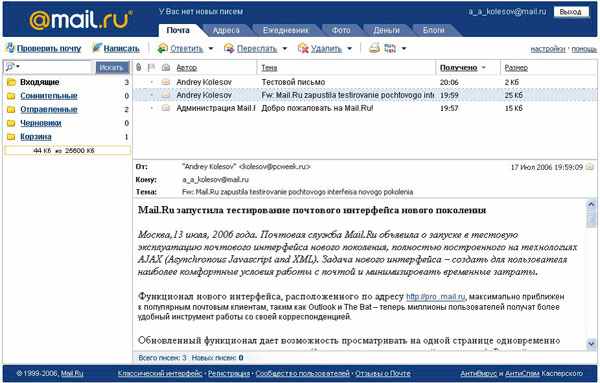Click the search magnifier icon
600x383 pixels.
pyautogui.click(x=10, y=67)
